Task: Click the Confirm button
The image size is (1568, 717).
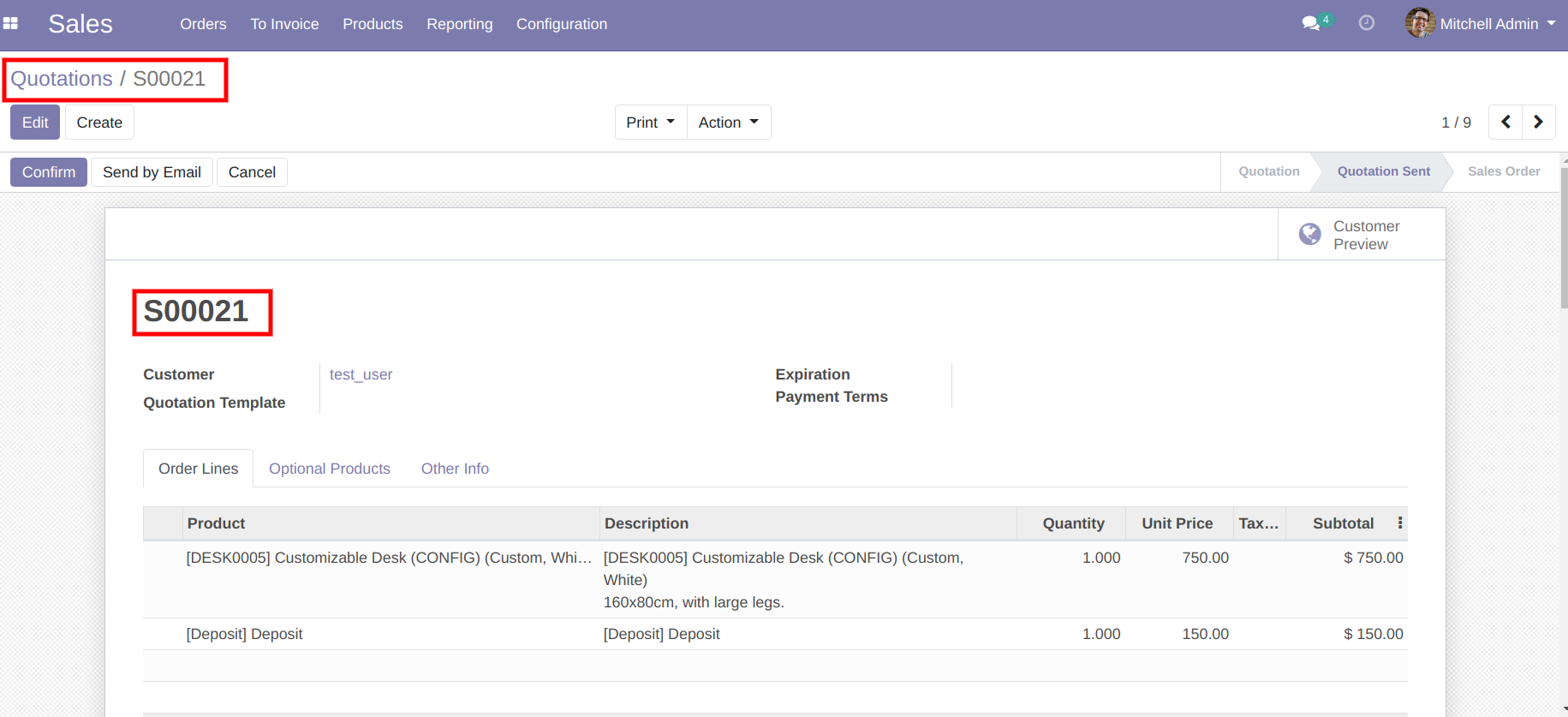Action: pyautogui.click(x=49, y=172)
